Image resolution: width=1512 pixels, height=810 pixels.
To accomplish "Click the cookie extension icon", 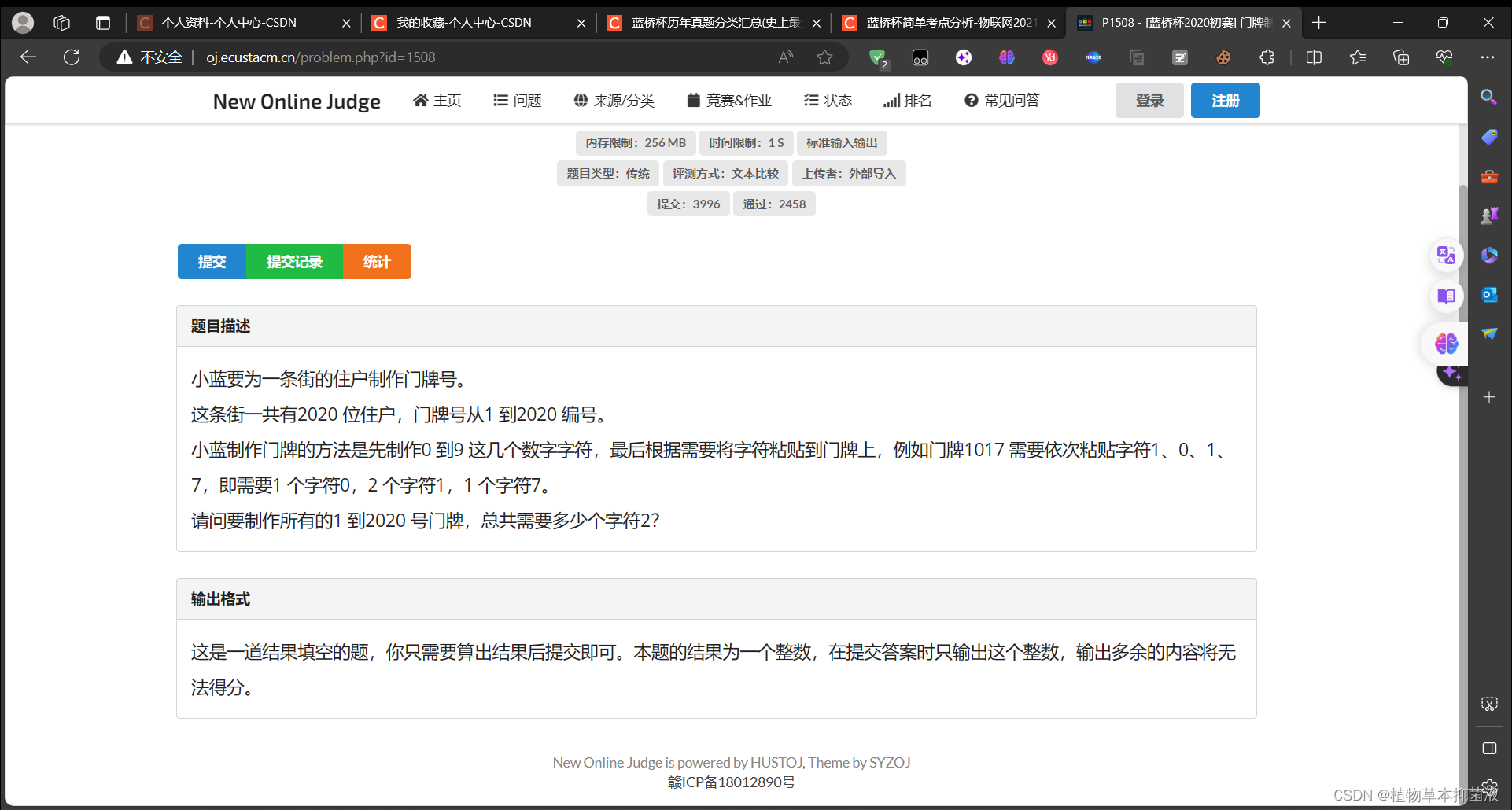I will coord(1223,57).
